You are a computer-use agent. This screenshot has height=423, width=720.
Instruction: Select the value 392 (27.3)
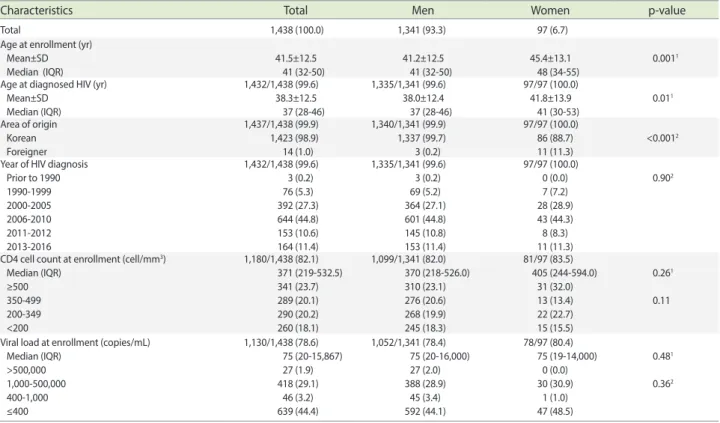pyautogui.click(x=298, y=206)
